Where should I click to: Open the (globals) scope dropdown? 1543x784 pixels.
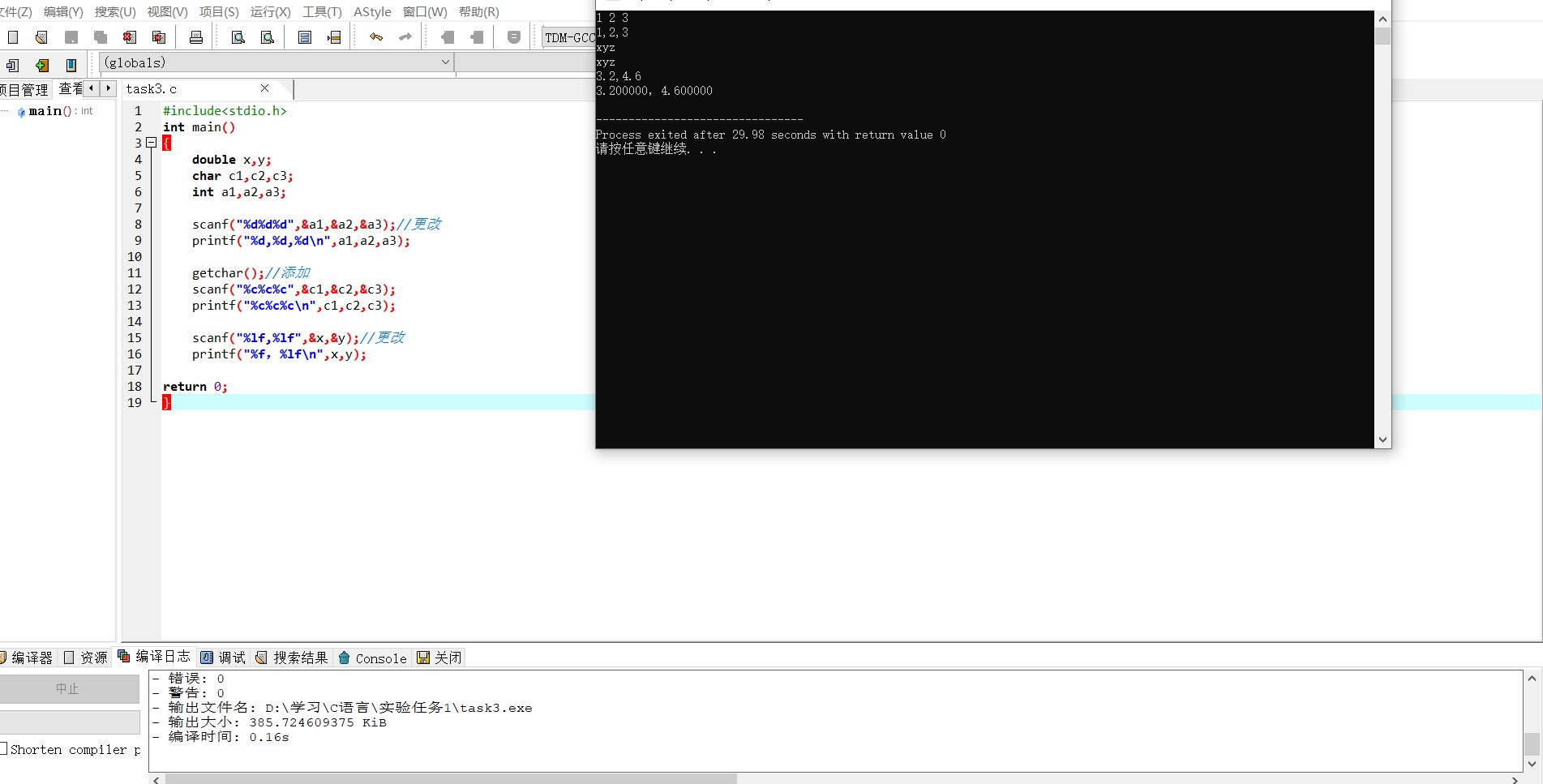point(445,62)
